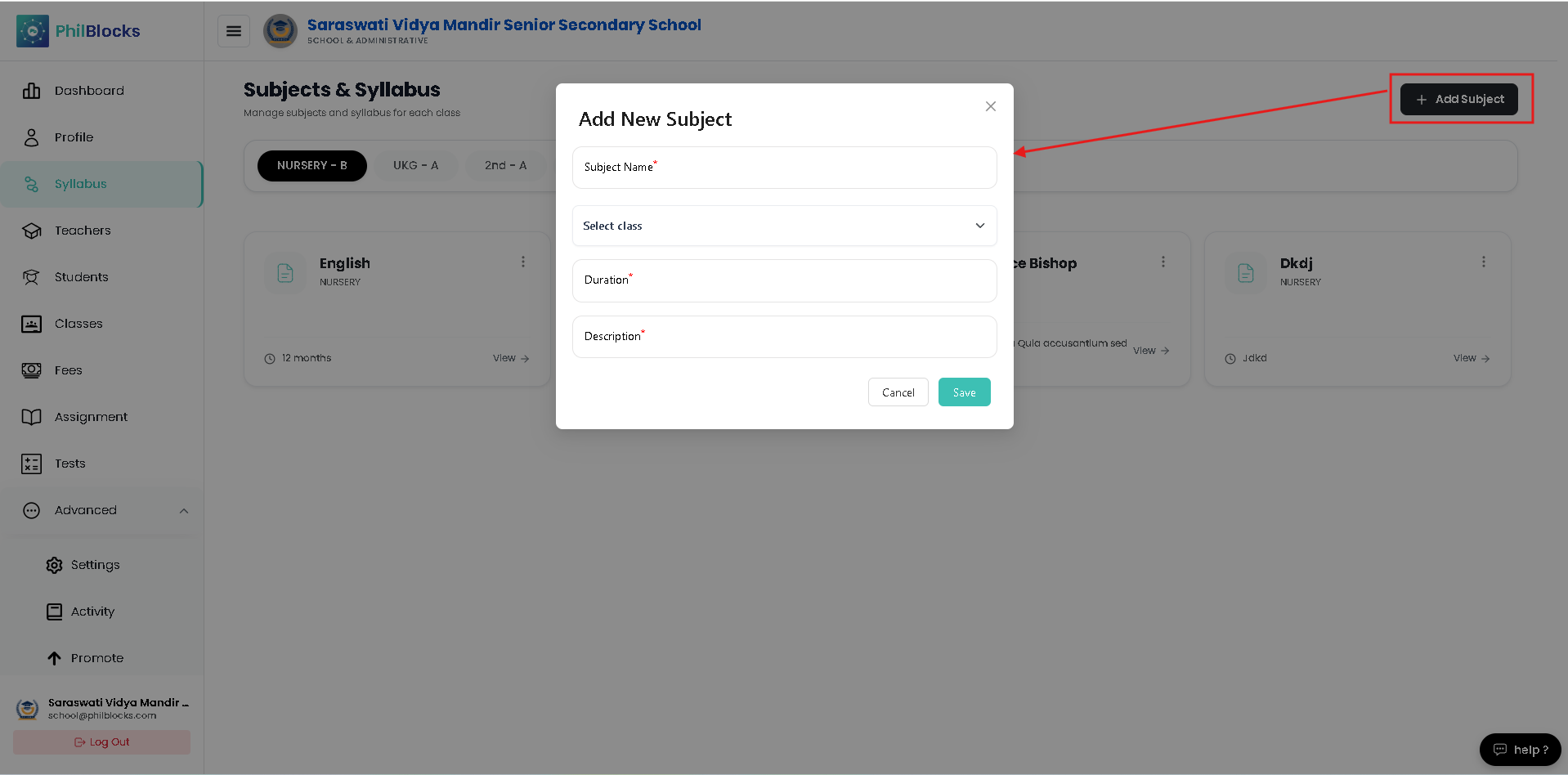The image size is (1568, 775).
Task: Click the Teachers graduation cap icon
Action: (x=31, y=231)
